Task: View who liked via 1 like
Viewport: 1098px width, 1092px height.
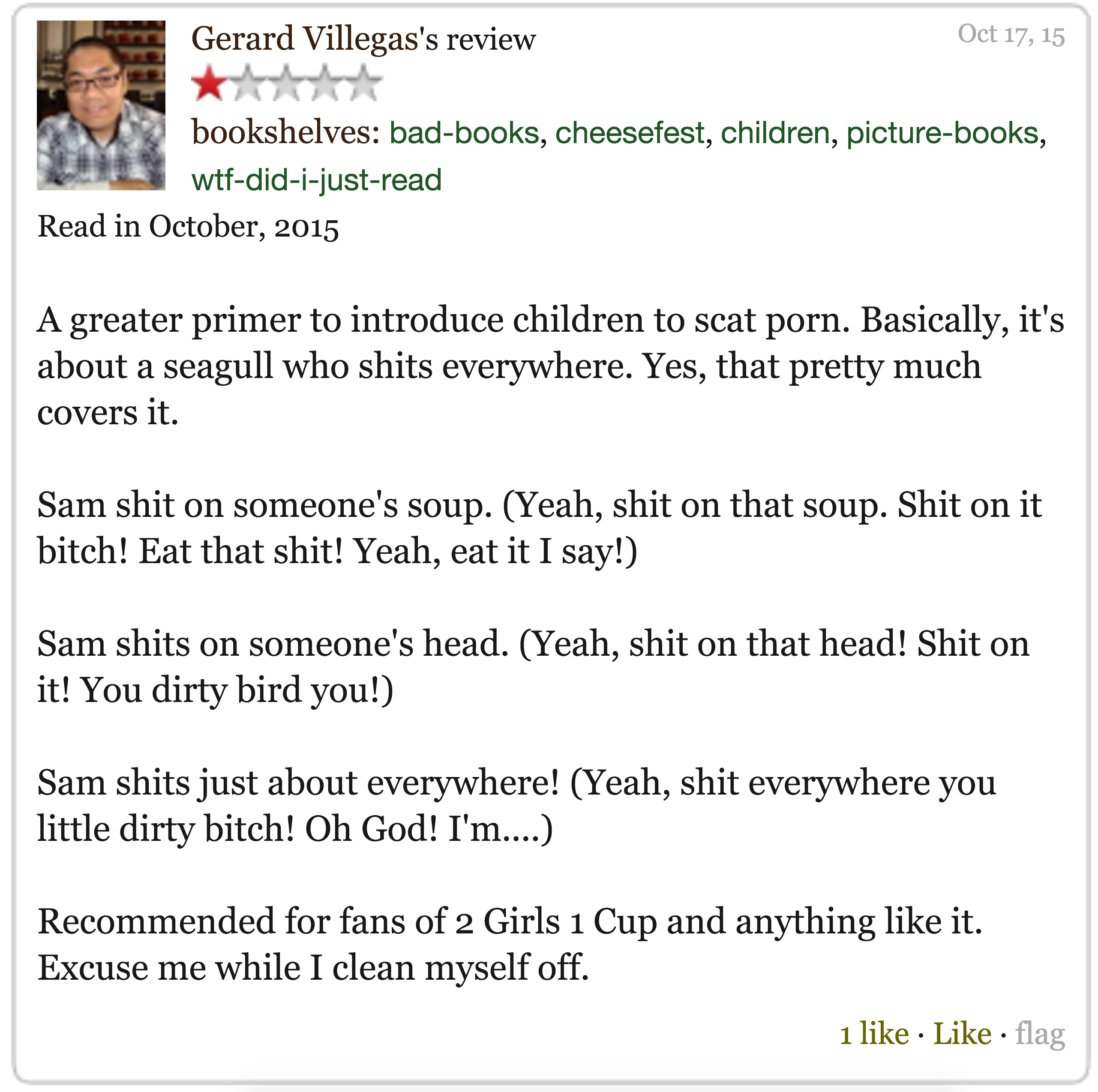Action: click(x=875, y=1033)
